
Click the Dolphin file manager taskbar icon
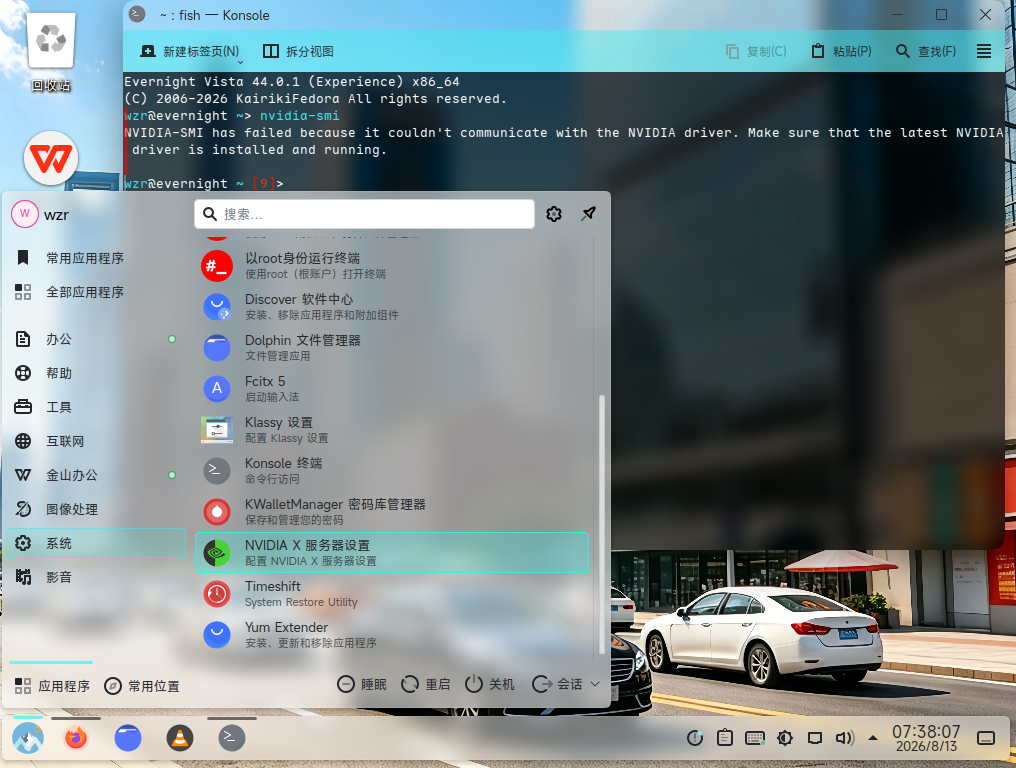click(x=128, y=738)
